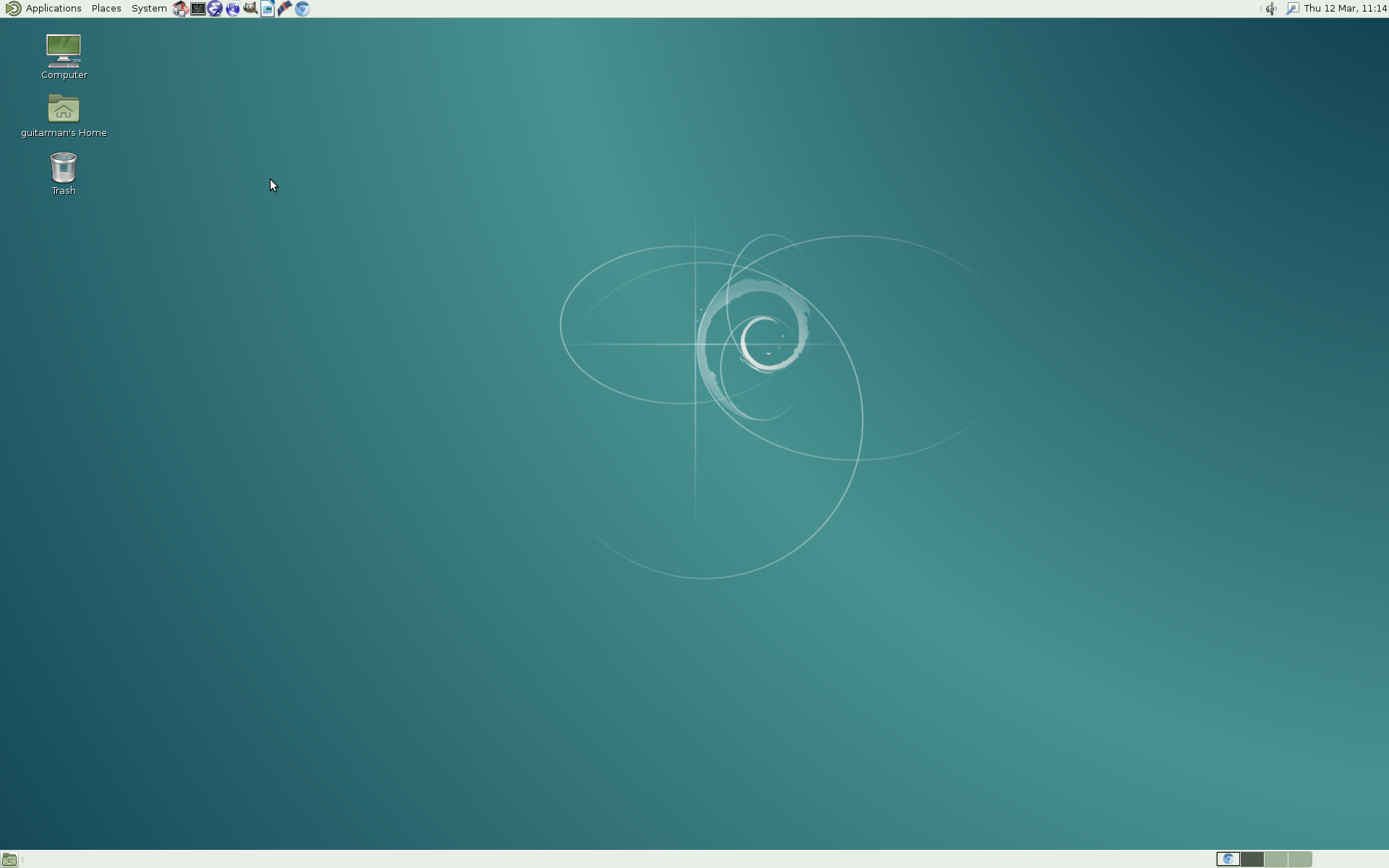Viewport: 1389px width, 868px height.
Task: Click the MATE logo menu icon
Action: coord(12,9)
